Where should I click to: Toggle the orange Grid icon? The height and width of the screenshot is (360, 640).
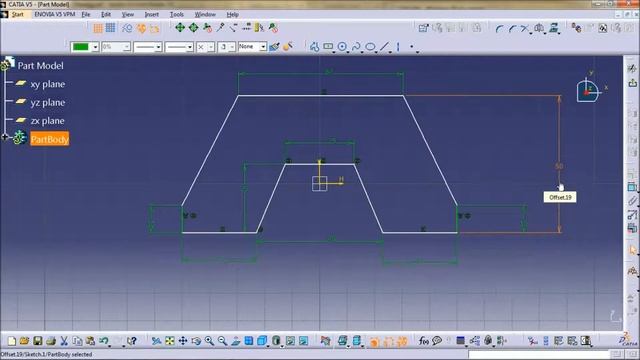point(98,28)
